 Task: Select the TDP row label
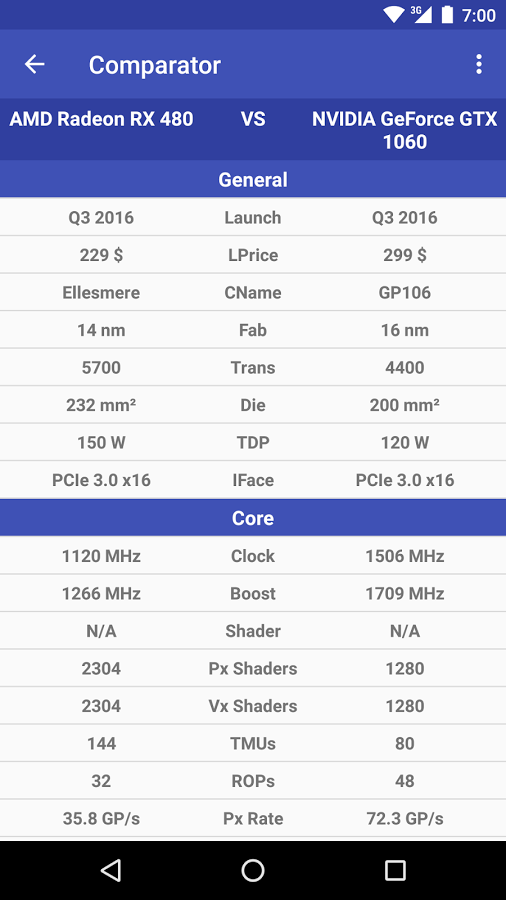click(x=253, y=443)
